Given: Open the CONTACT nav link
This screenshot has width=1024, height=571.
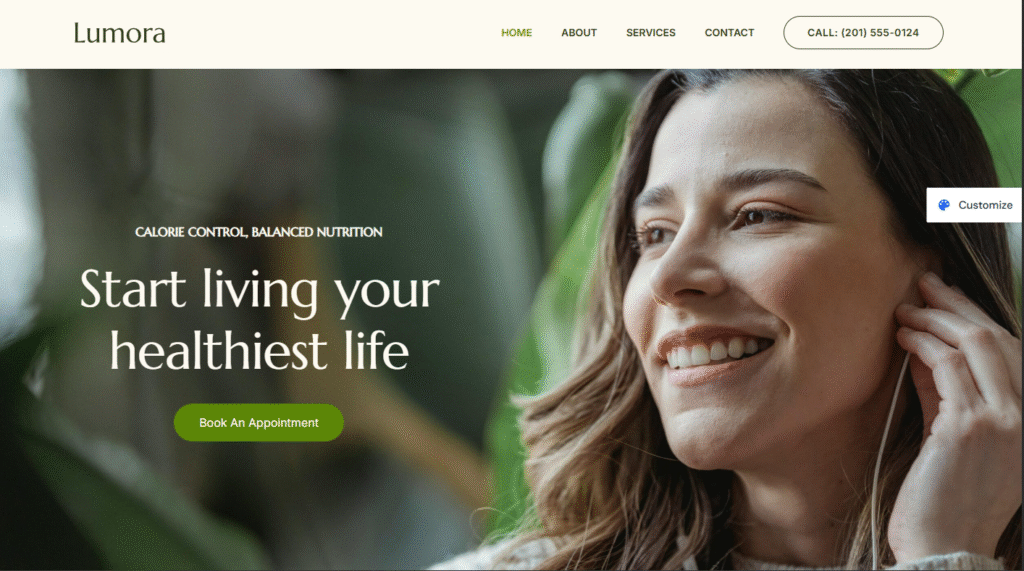Looking at the screenshot, I should 729,33.
